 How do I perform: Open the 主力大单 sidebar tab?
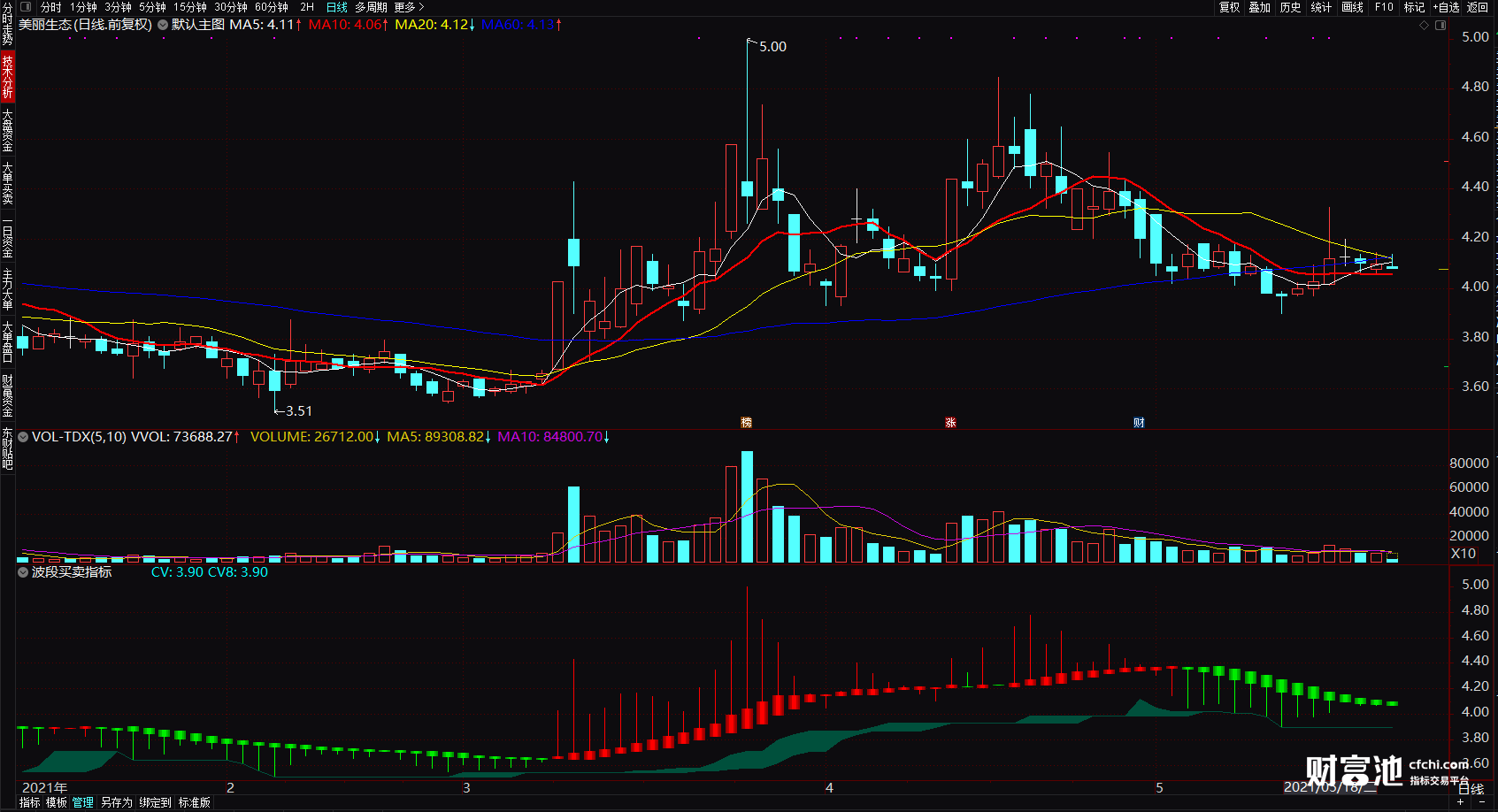point(7,289)
